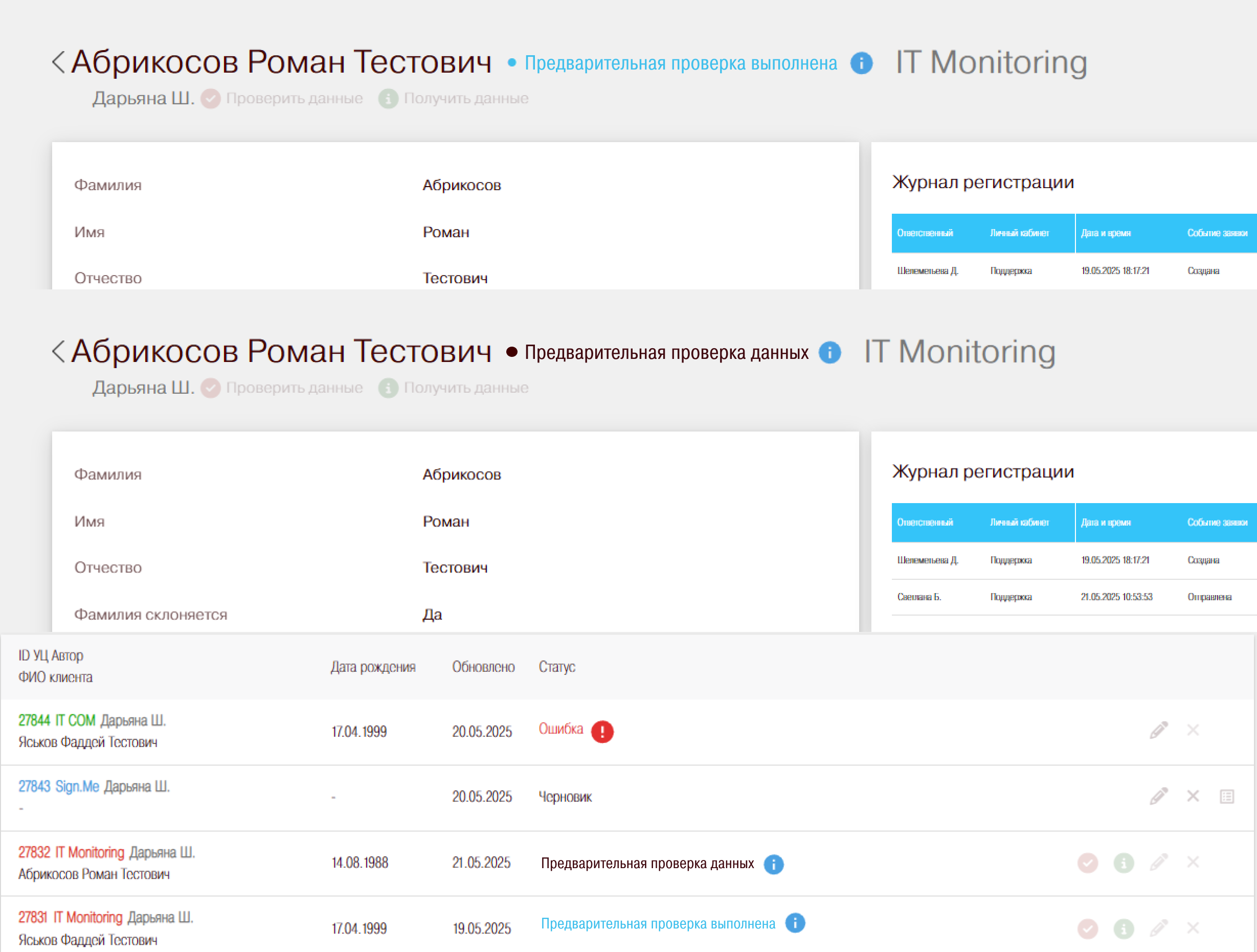The height and width of the screenshot is (952, 1257).
Task: Click back chevron beside top Абрикосов header
Action: tap(58, 61)
